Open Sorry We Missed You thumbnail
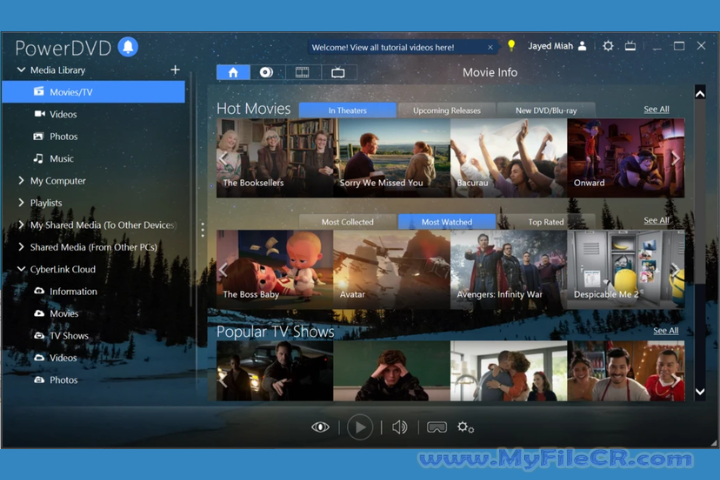The height and width of the screenshot is (480, 720). (392, 158)
